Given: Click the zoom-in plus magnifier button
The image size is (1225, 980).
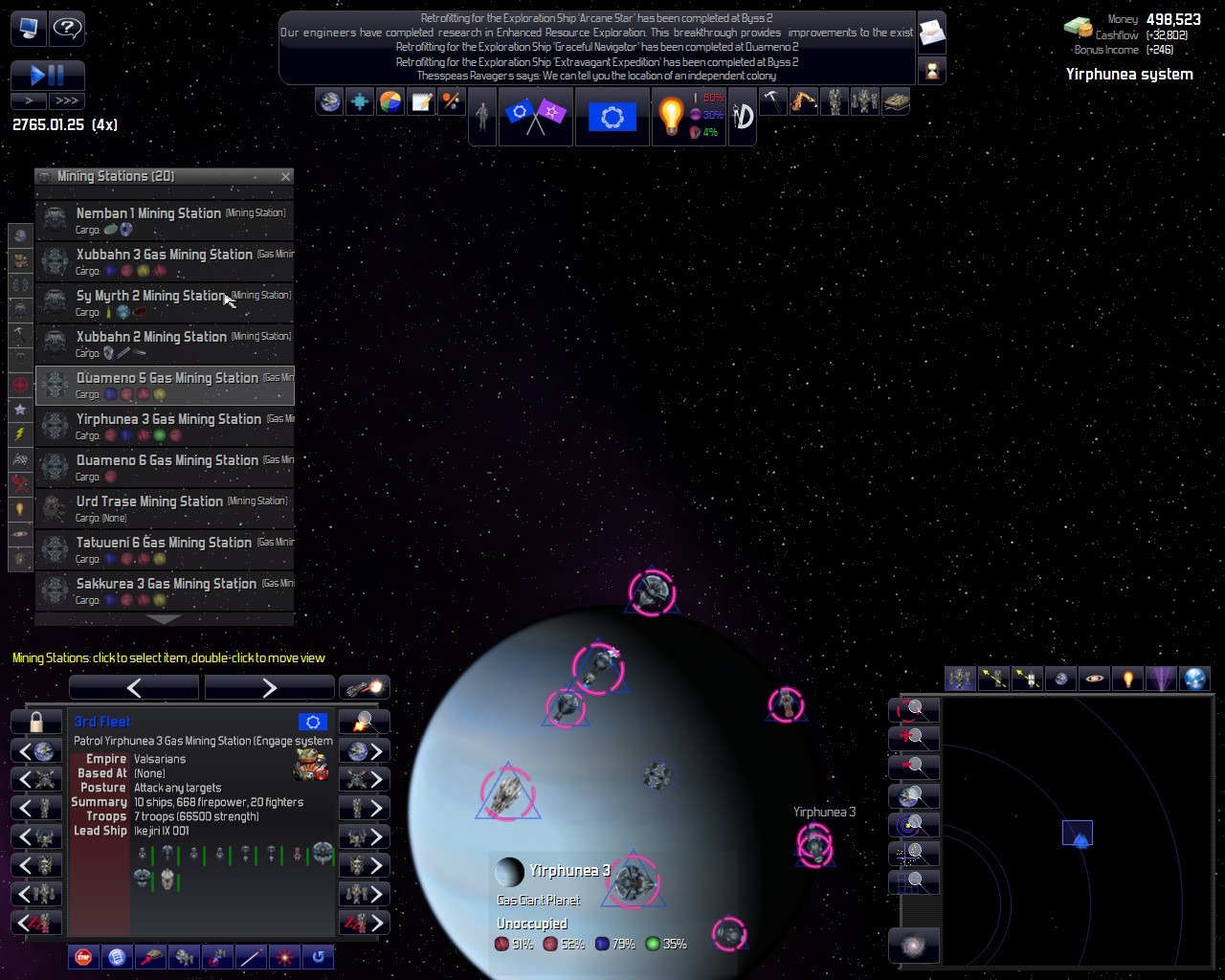Looking at the screenshot, I should (x=914, y=738).
